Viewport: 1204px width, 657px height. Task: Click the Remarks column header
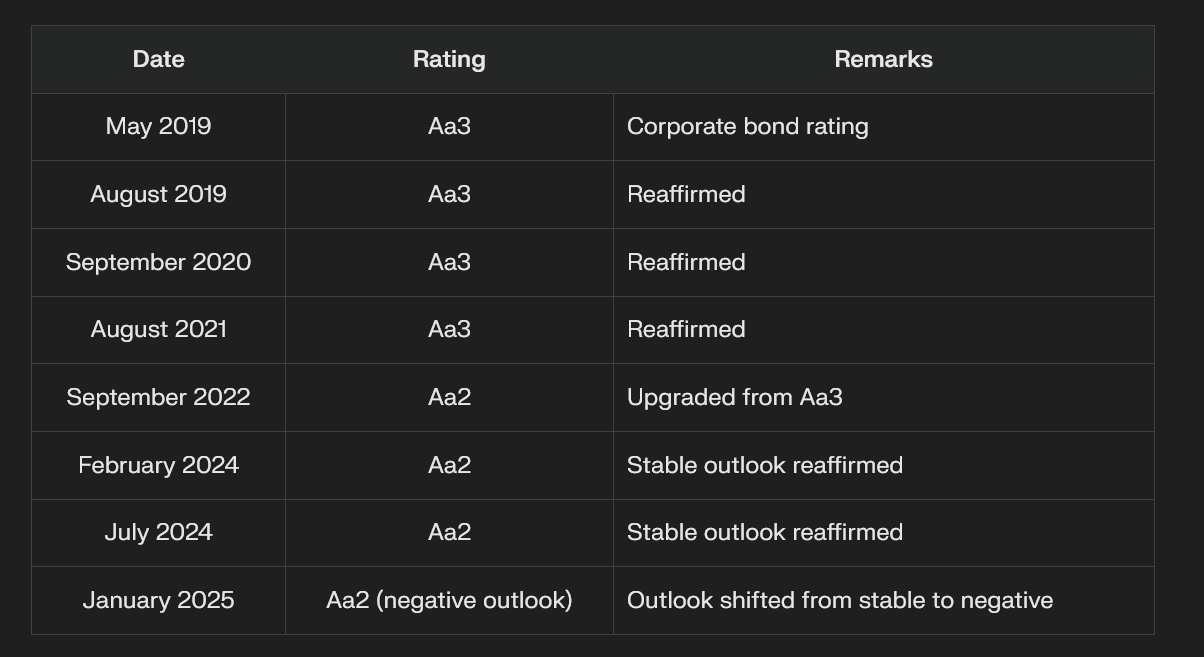point(883,59)
